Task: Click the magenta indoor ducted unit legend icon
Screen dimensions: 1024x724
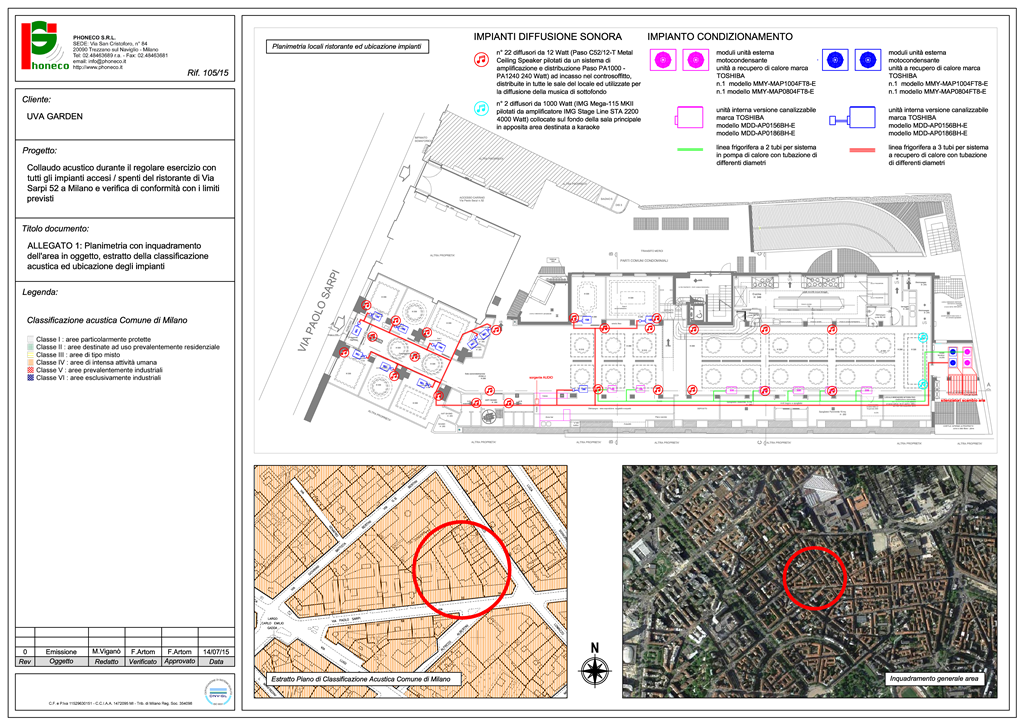Action: (688, 118)
